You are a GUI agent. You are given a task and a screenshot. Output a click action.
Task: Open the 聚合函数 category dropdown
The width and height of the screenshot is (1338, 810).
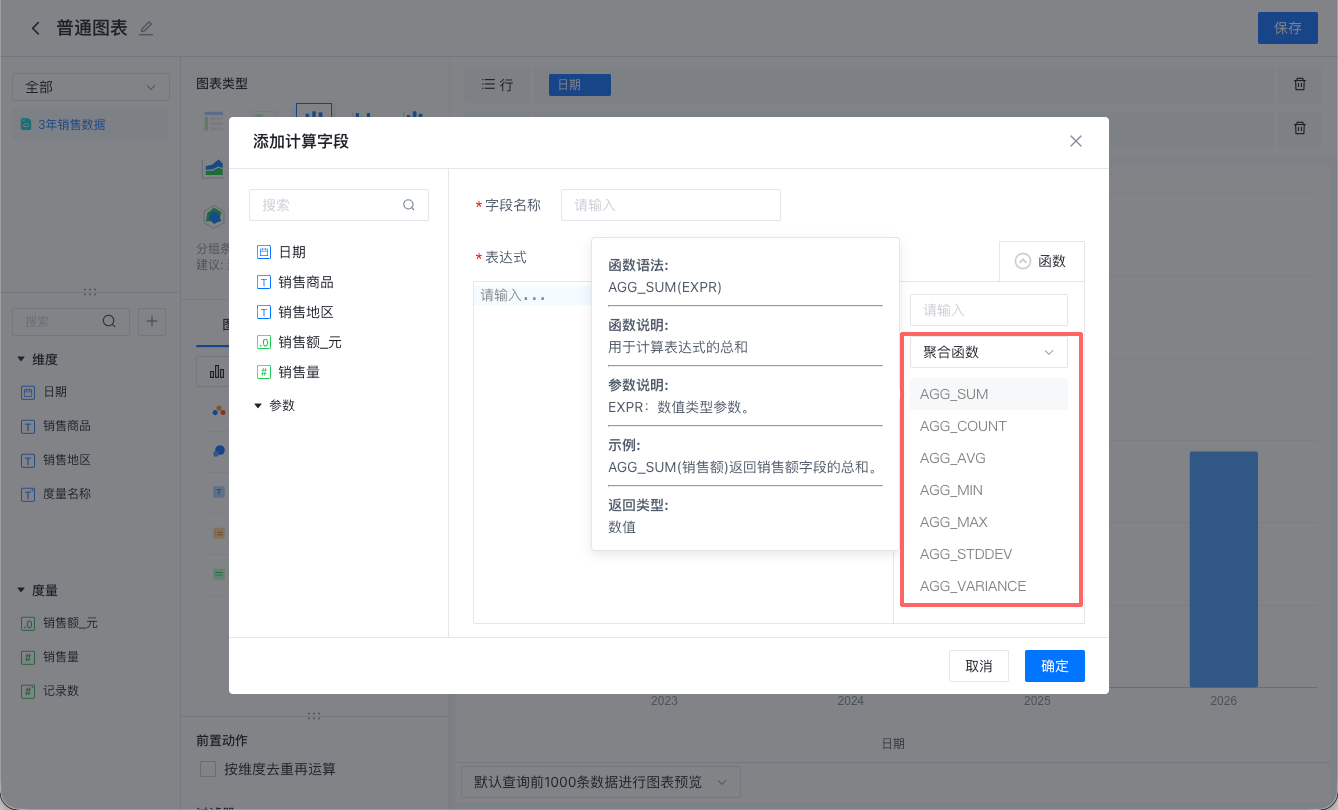coord(988,352)
